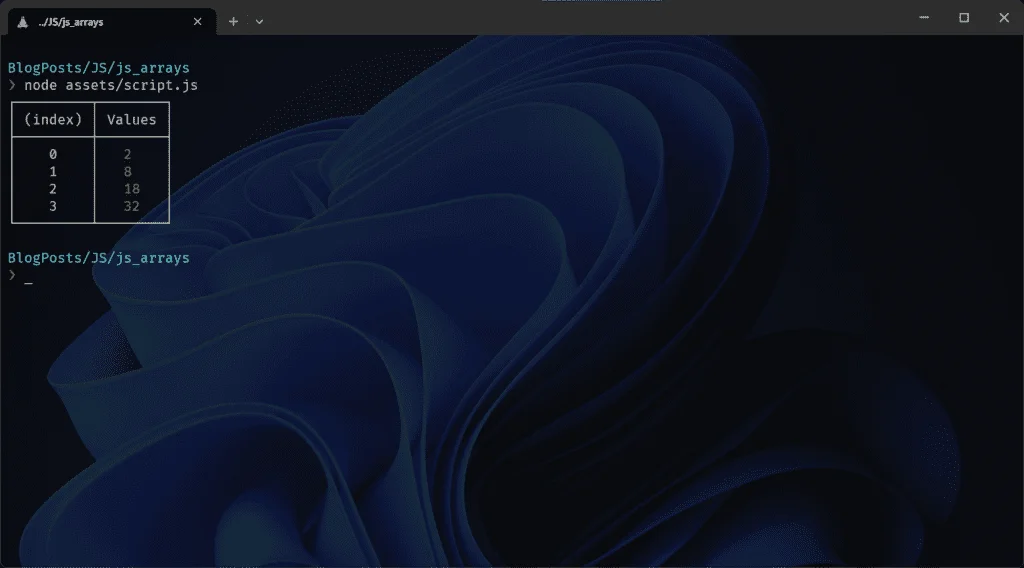Click the node assets/script.js command text

111,86
